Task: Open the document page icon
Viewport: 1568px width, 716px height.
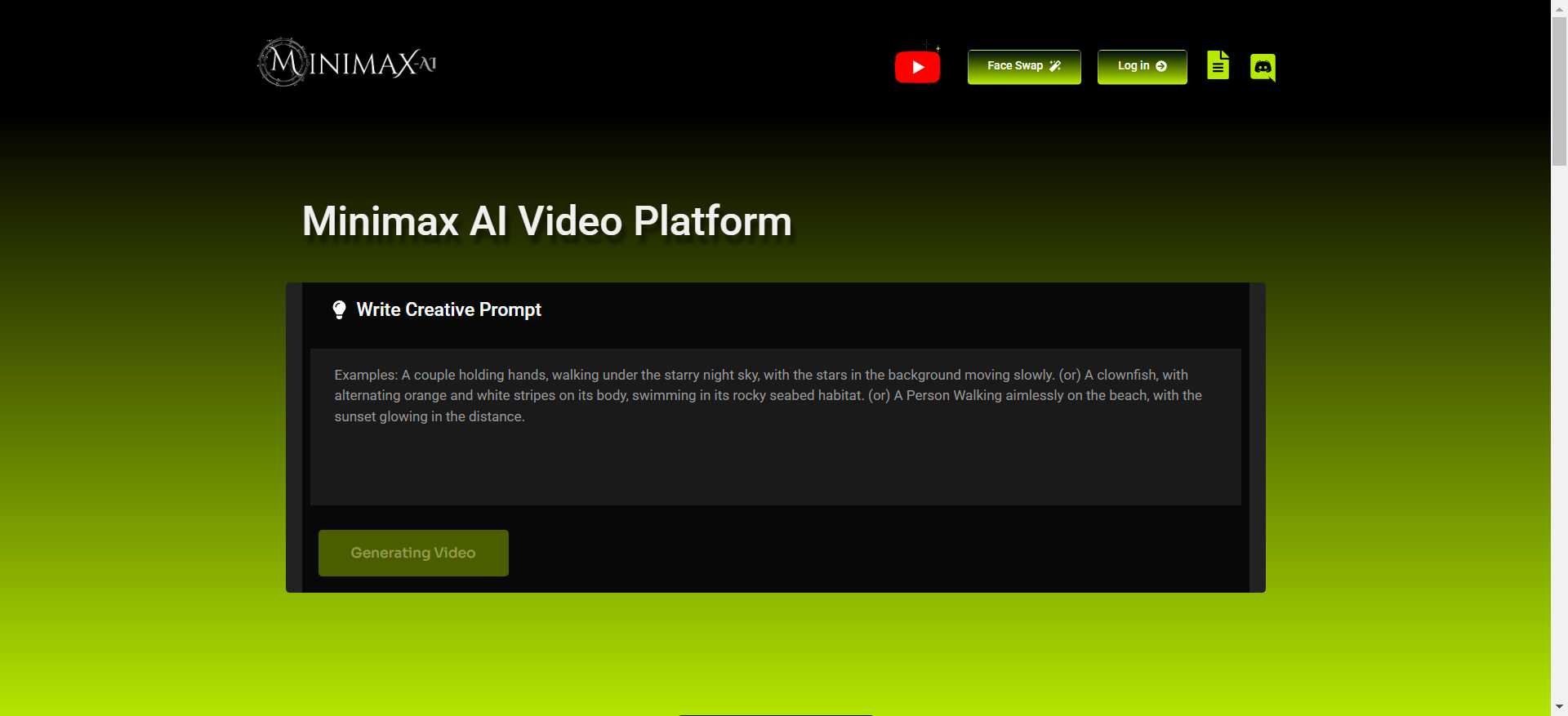Action: 1218,65
